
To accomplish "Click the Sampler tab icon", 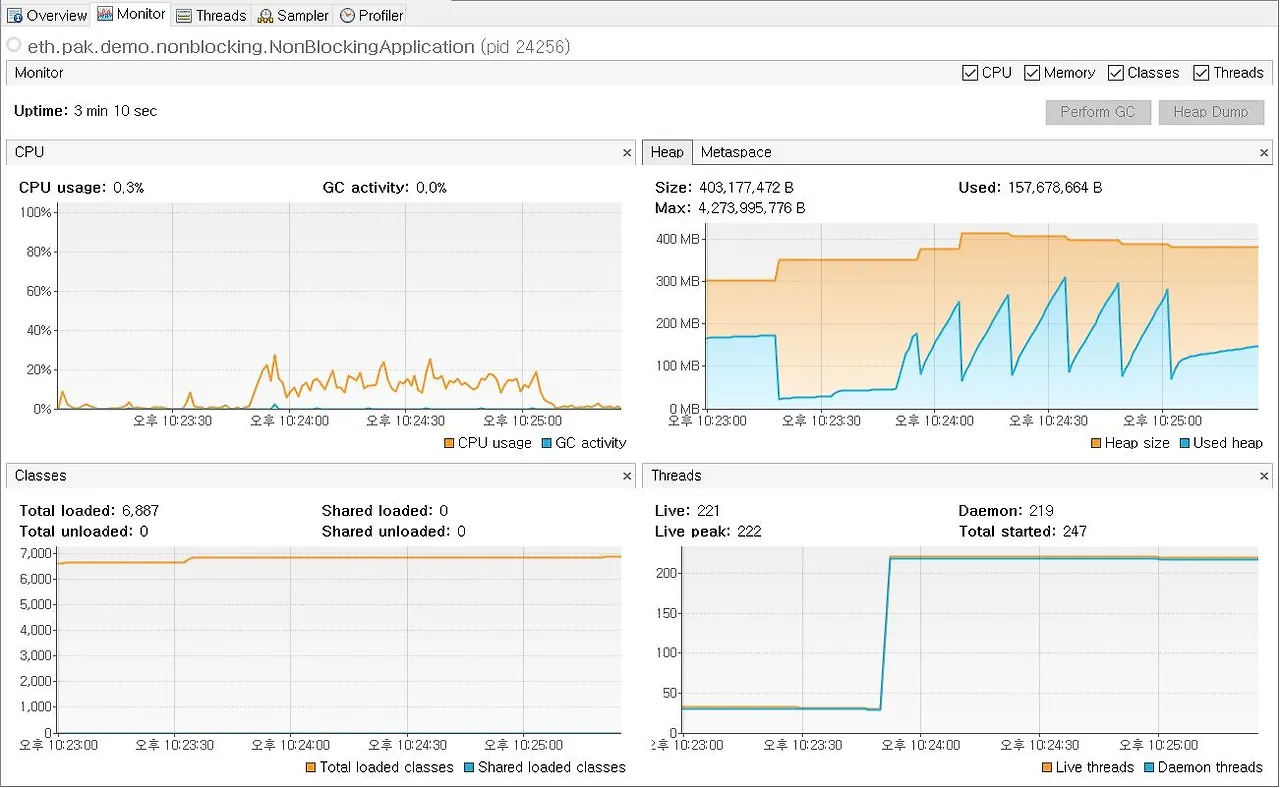I will click(265, 15).
